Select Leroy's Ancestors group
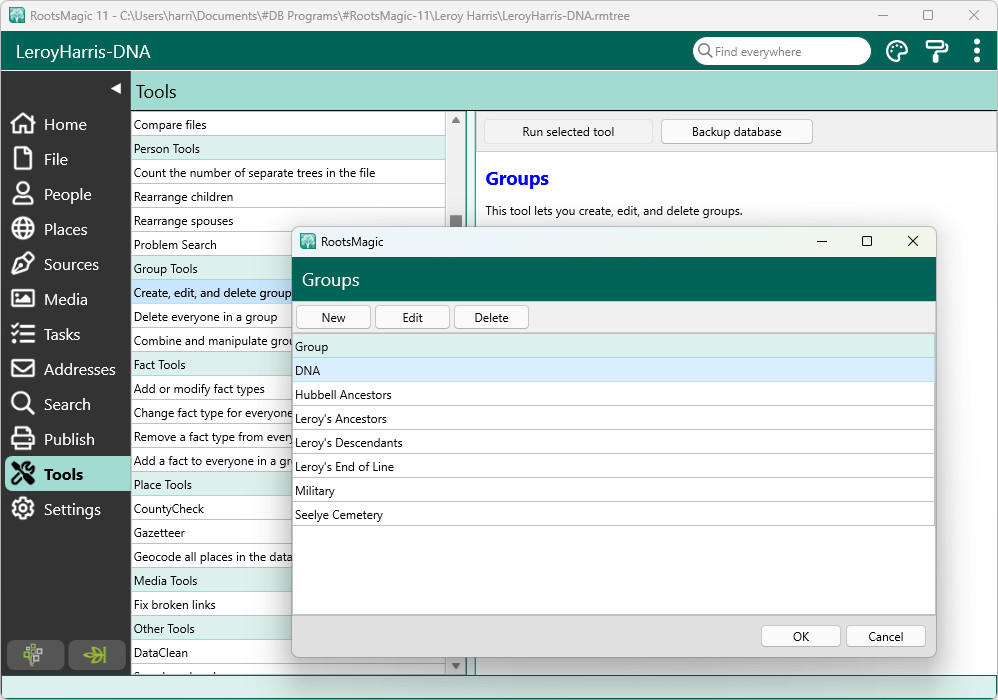 click(x=614, y=419)
